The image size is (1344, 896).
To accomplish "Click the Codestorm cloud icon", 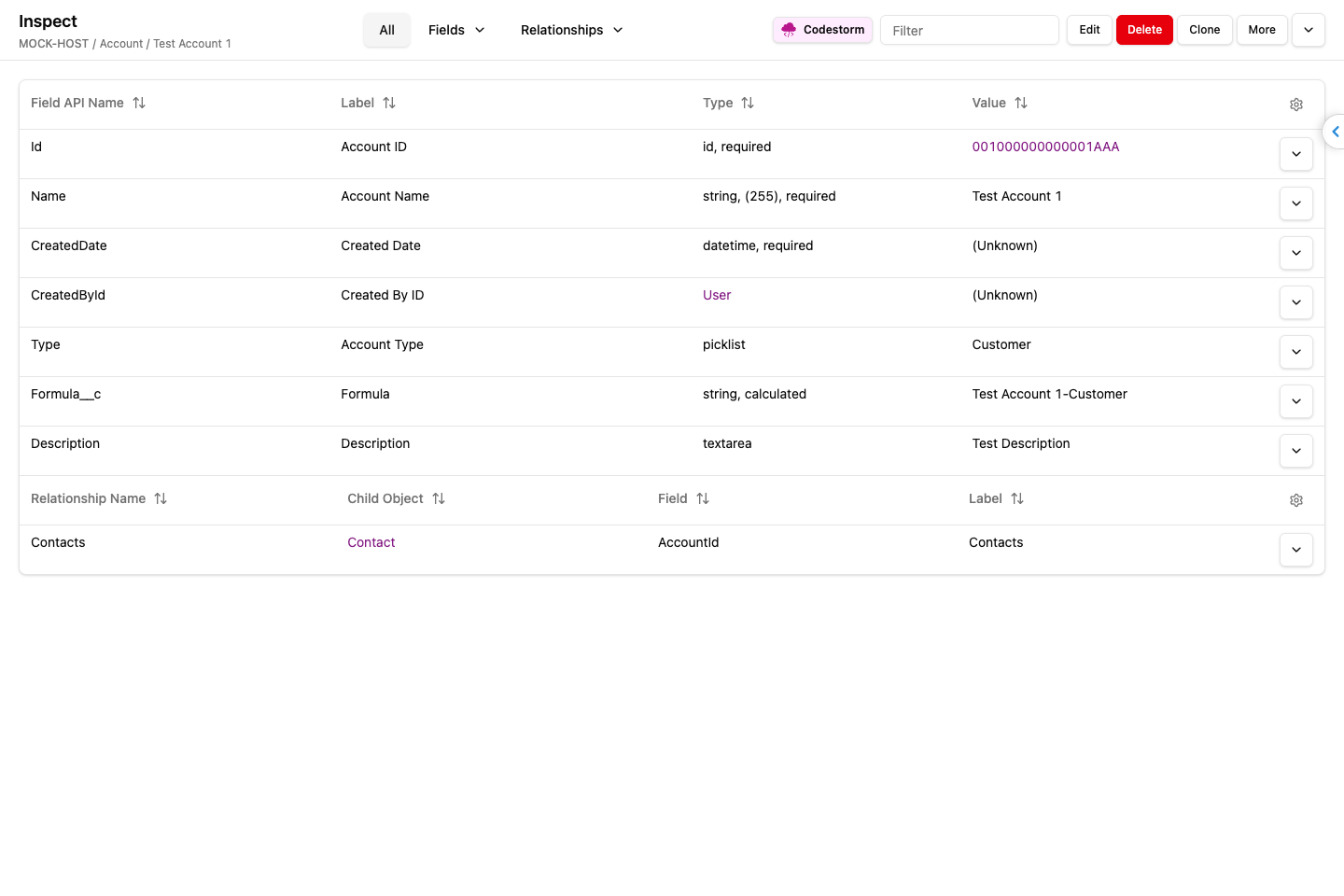I will [x=789, y=30].
